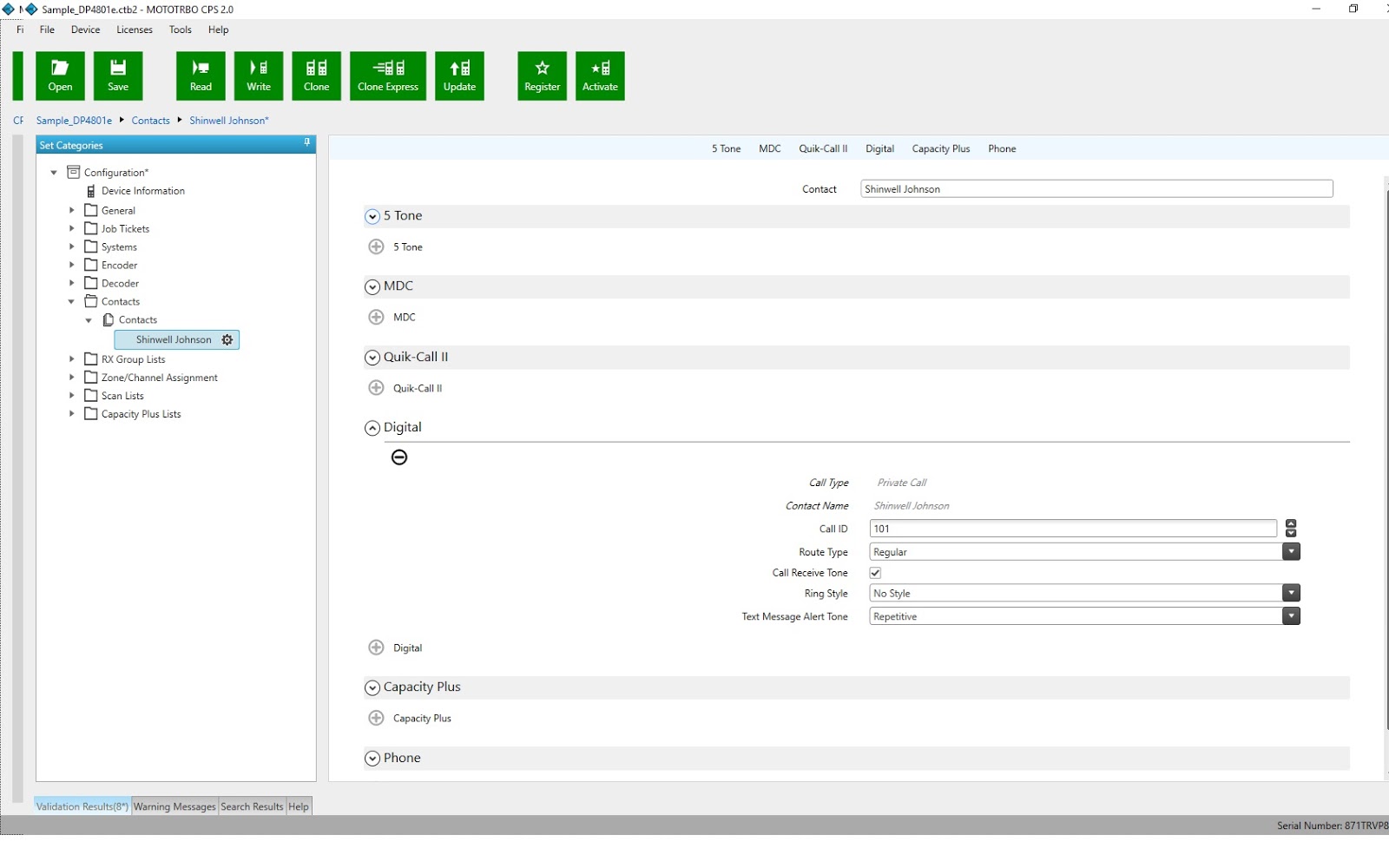Expand the General tree folder
Image resolution: width=1389 pixels, height=868 pixels.
click(x=72, y=210)
